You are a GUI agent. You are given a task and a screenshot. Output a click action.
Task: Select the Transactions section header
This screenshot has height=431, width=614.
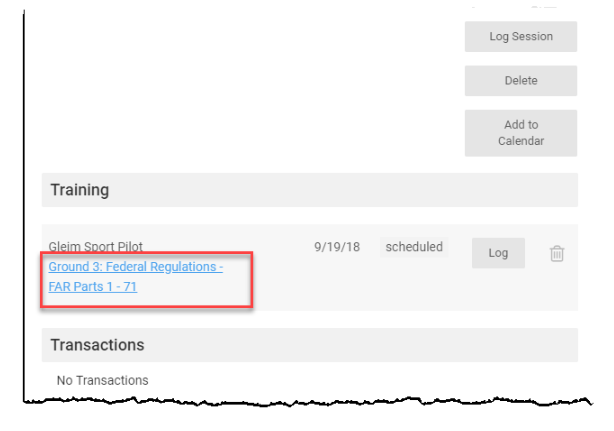[310, 345]
